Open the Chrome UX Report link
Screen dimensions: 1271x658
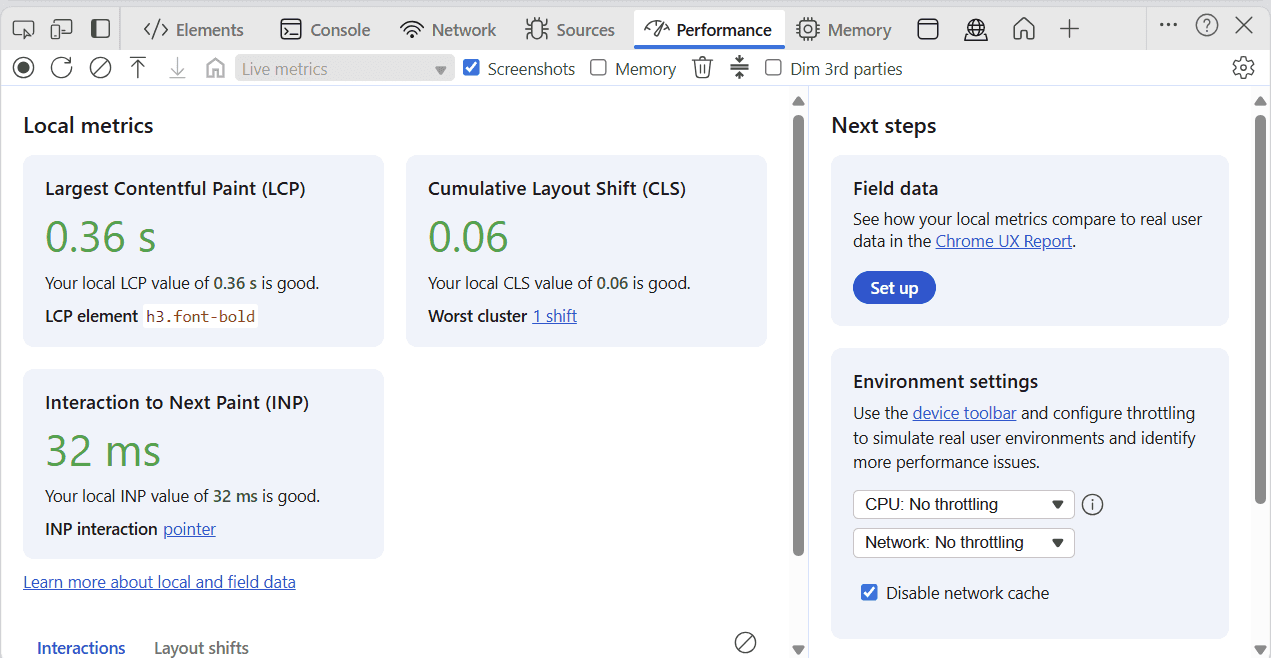pyautogui.click(x=1003, y=241)
